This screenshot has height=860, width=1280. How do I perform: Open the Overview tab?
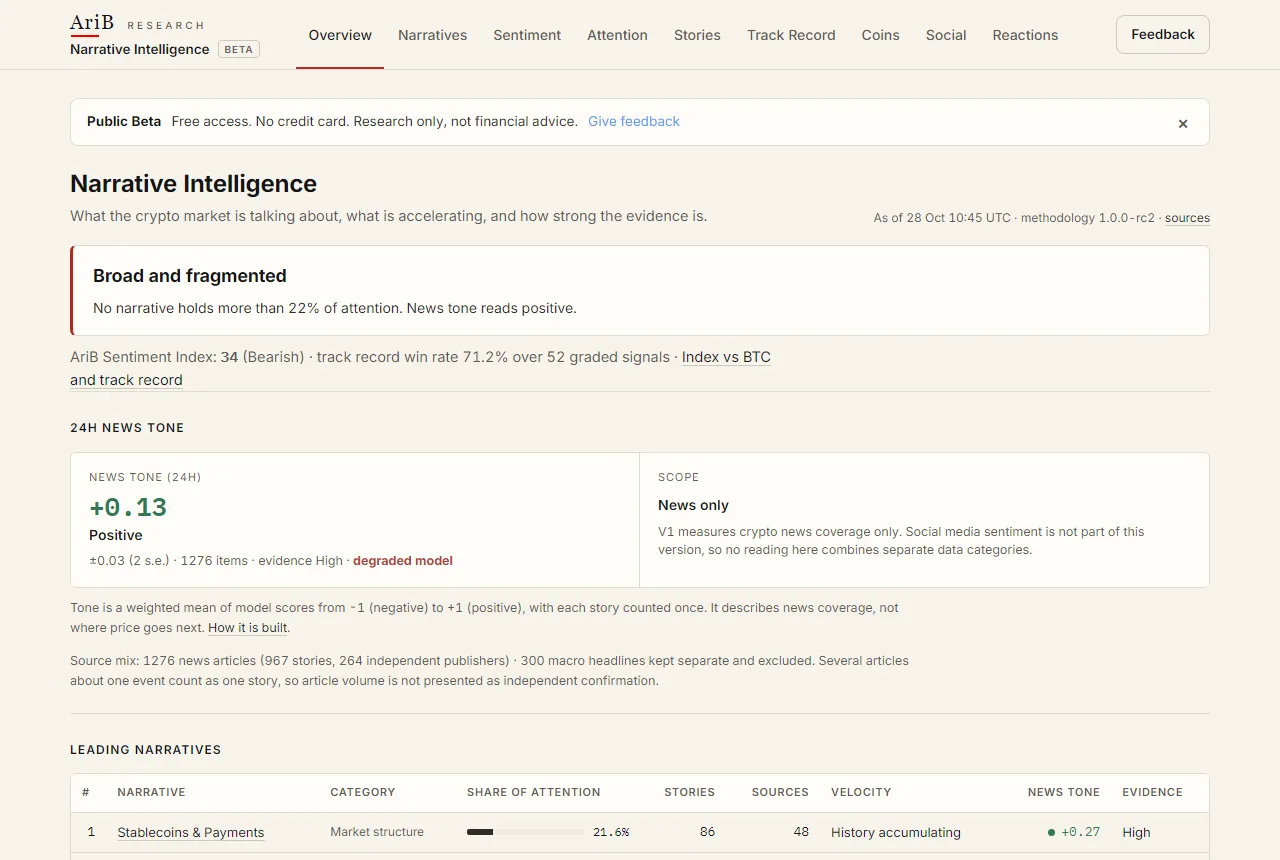pos(340,35)
